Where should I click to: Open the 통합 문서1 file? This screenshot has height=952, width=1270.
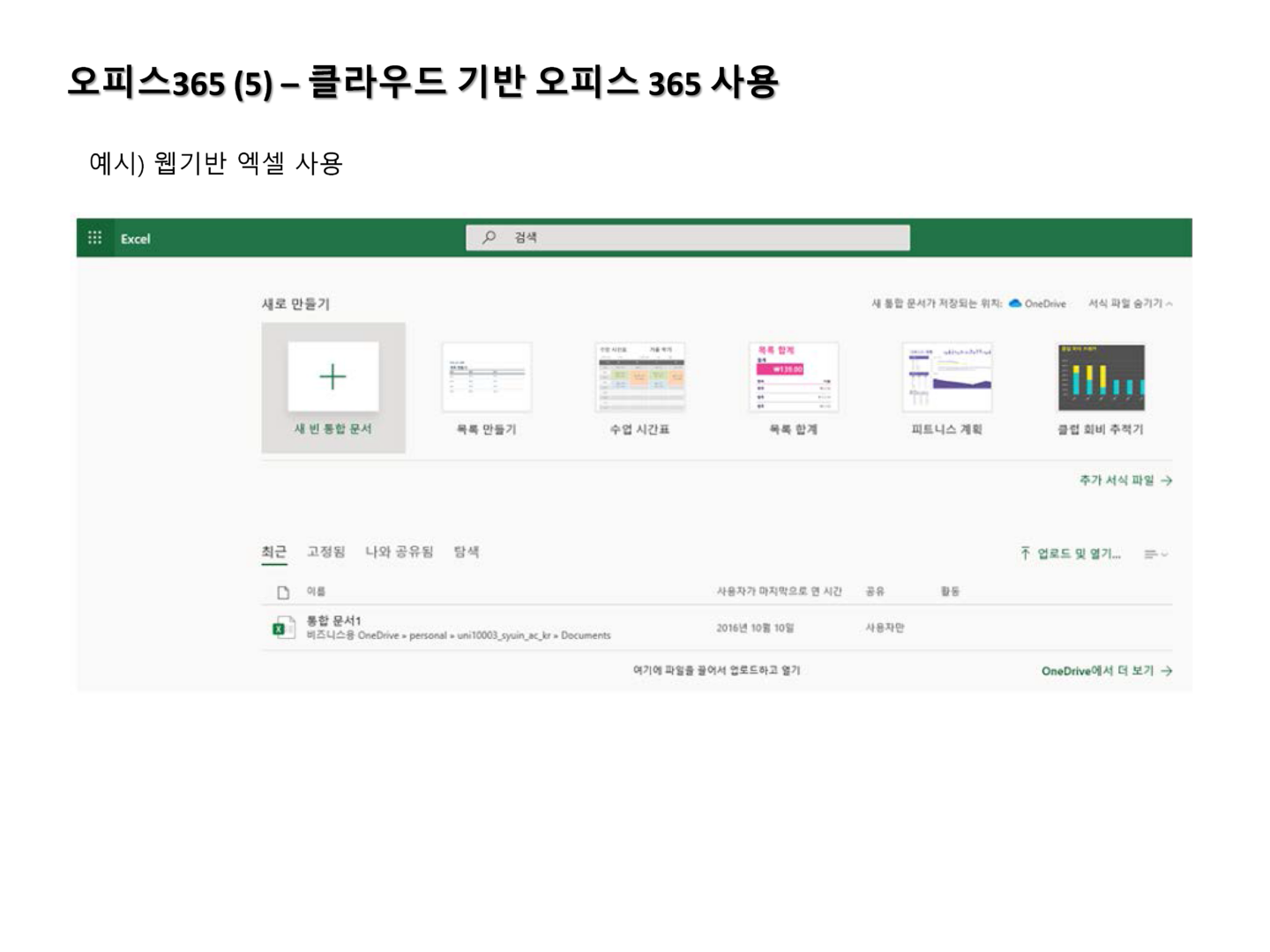coord(333,621)
